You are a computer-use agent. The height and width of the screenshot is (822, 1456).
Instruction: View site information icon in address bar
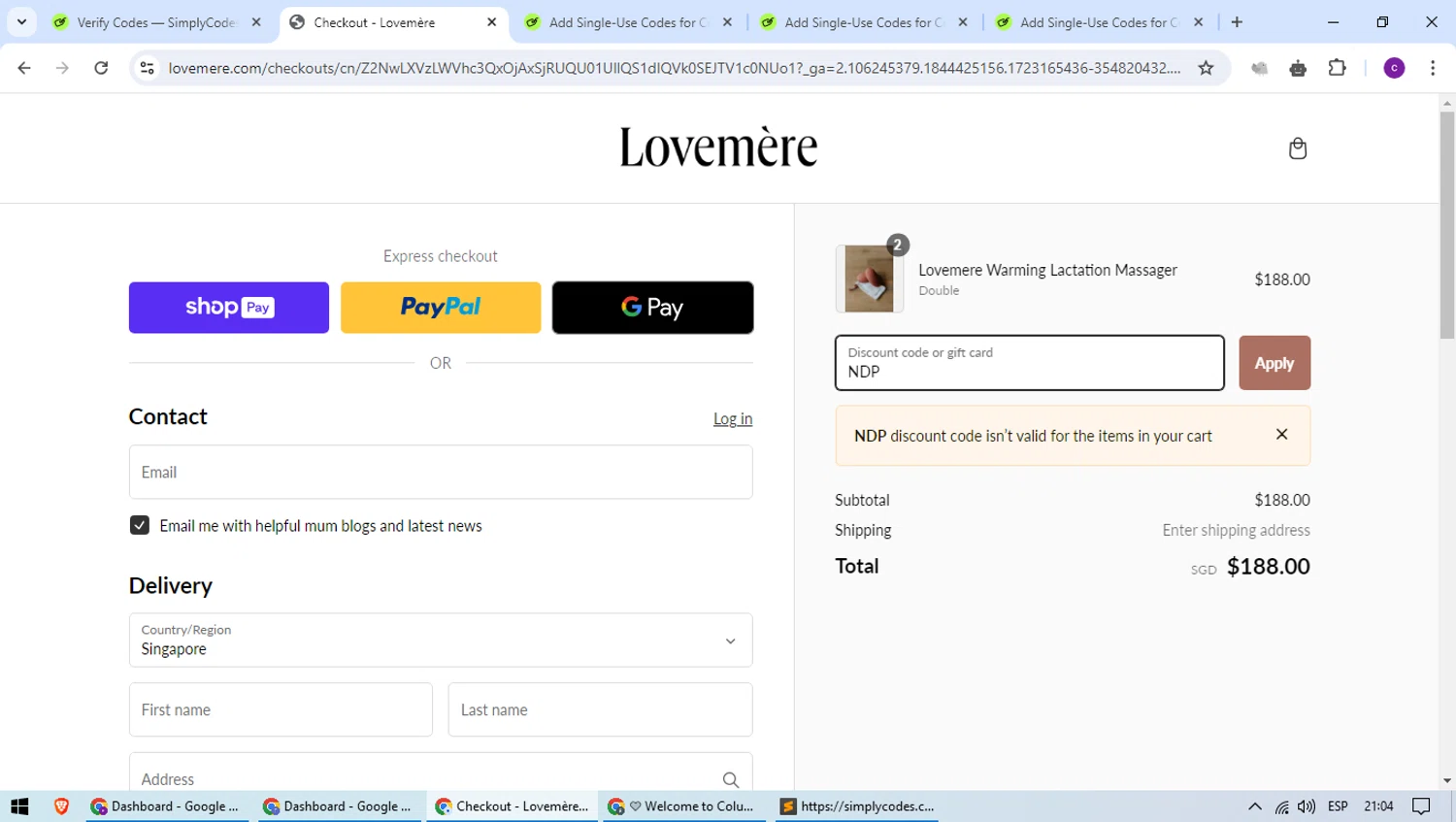click(148, 68)
